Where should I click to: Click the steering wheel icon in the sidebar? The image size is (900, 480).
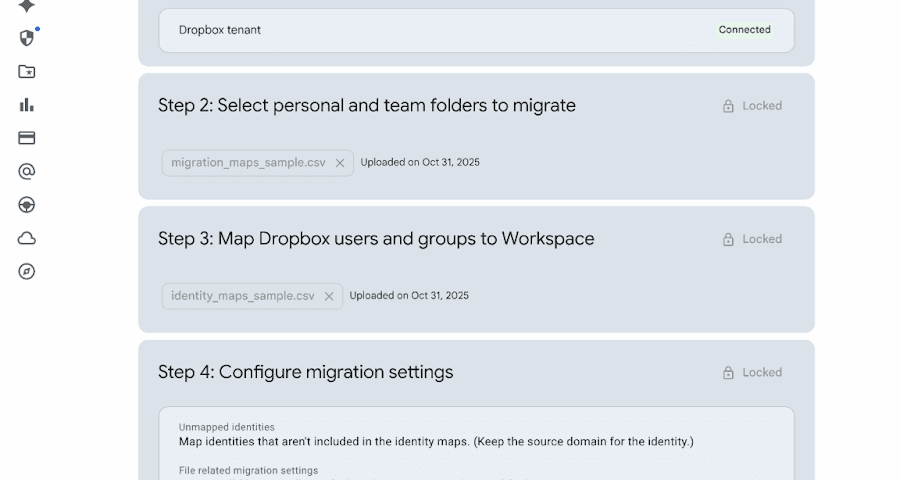point(27,205)
